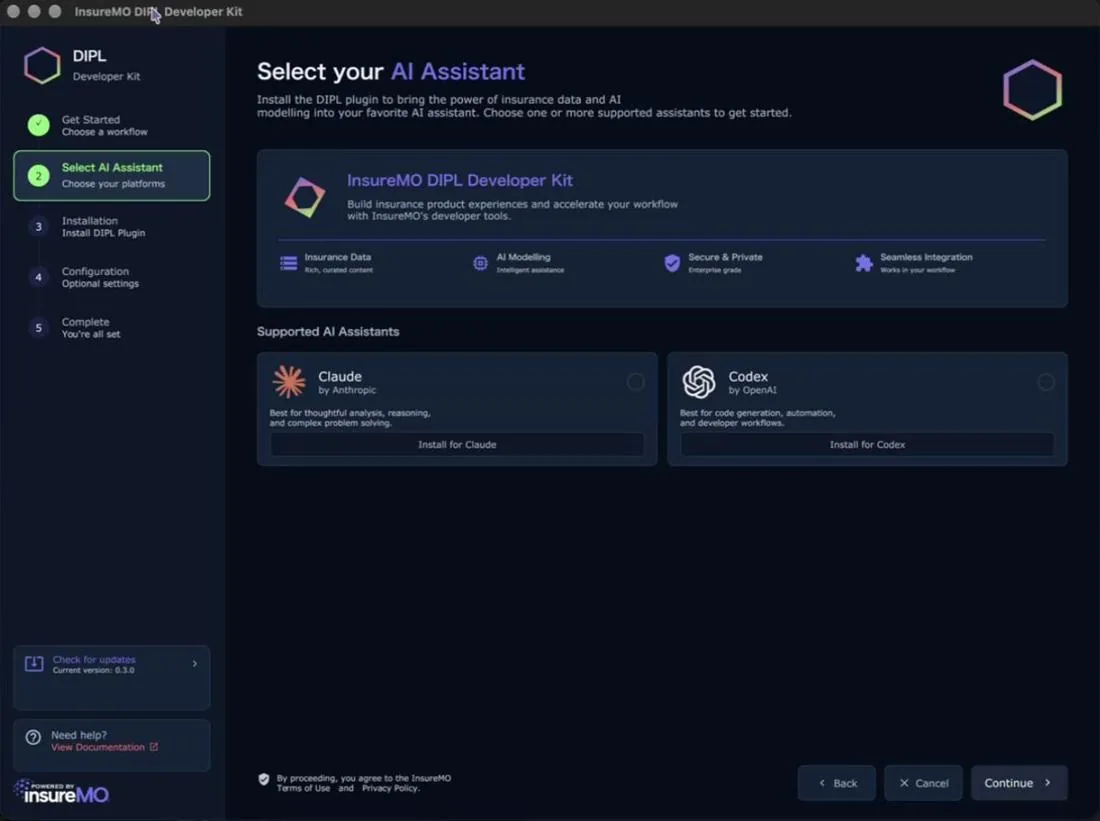Viewport: 1100px width, 821px height.
Task: Open the Privacy Policy link
Action: point(390,788)
